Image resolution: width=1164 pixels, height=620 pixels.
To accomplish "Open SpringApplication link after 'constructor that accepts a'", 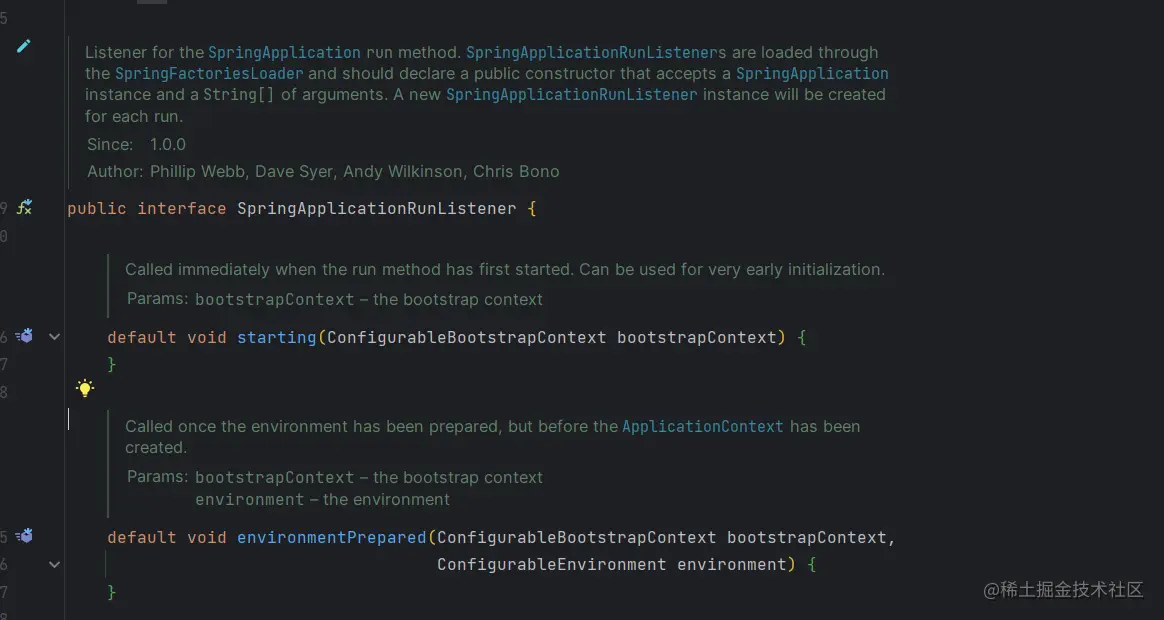I will (812, 74).
